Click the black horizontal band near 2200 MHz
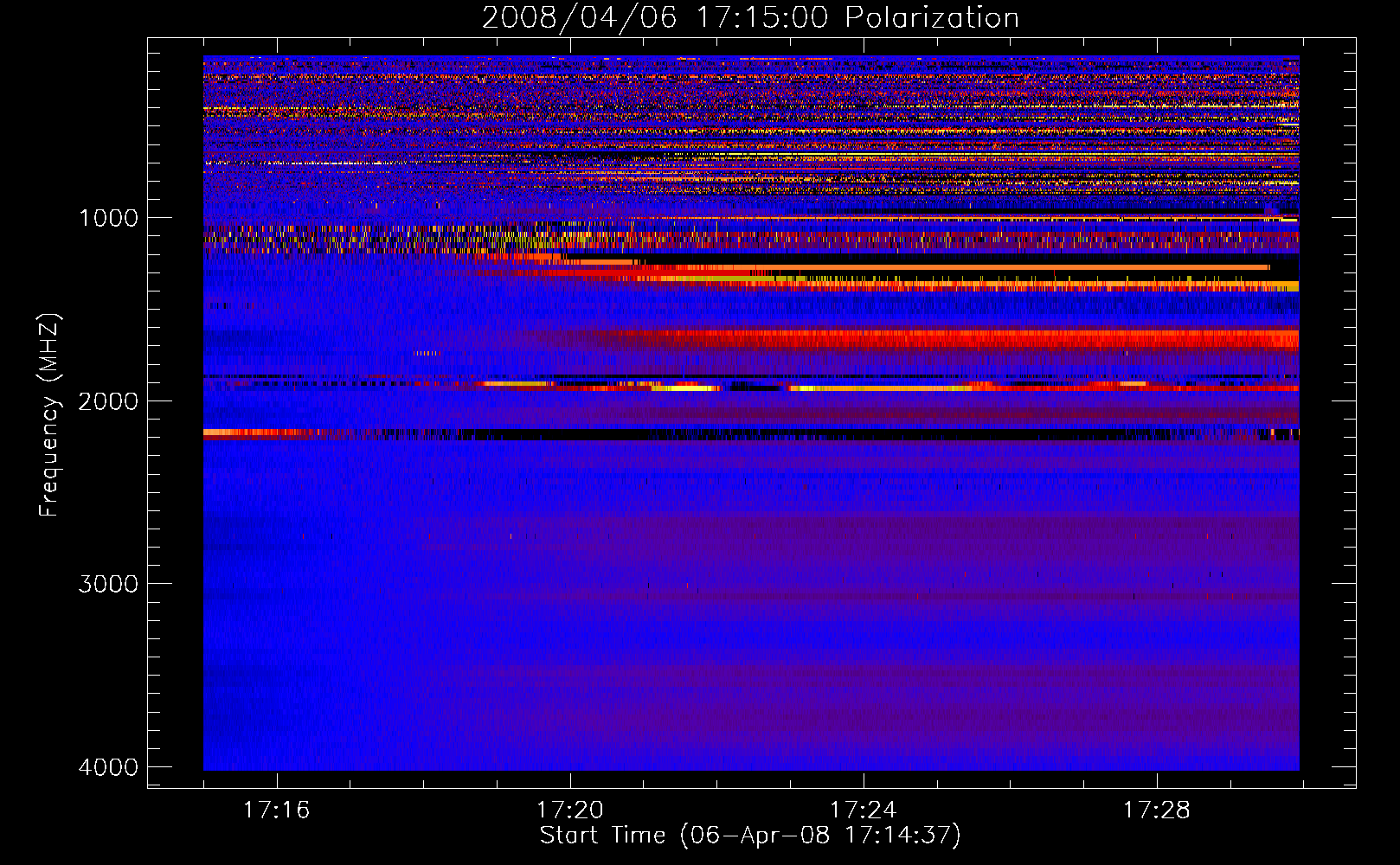 point(813,434)
